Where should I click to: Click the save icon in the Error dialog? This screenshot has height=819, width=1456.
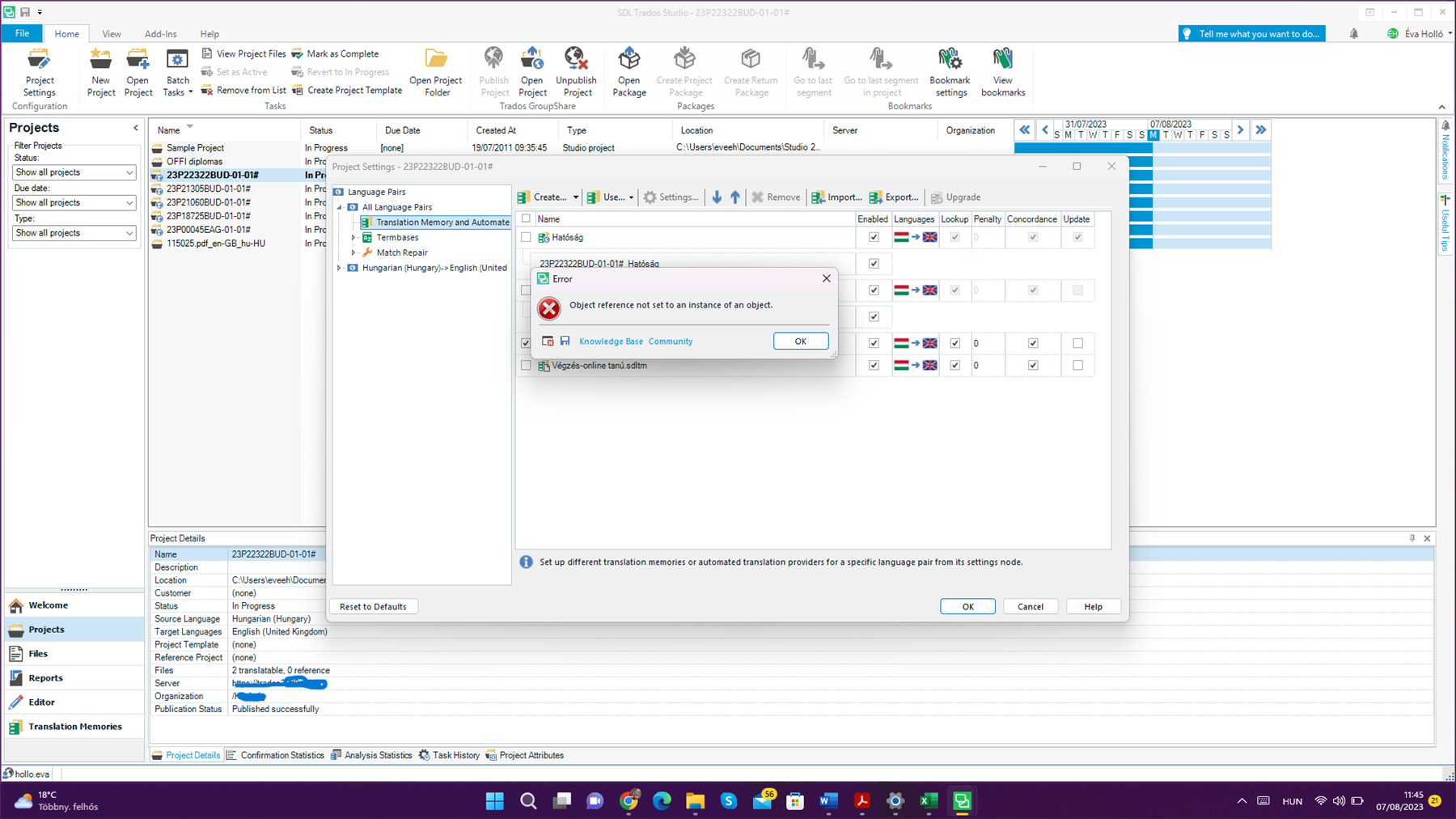[x=565, y=342]
